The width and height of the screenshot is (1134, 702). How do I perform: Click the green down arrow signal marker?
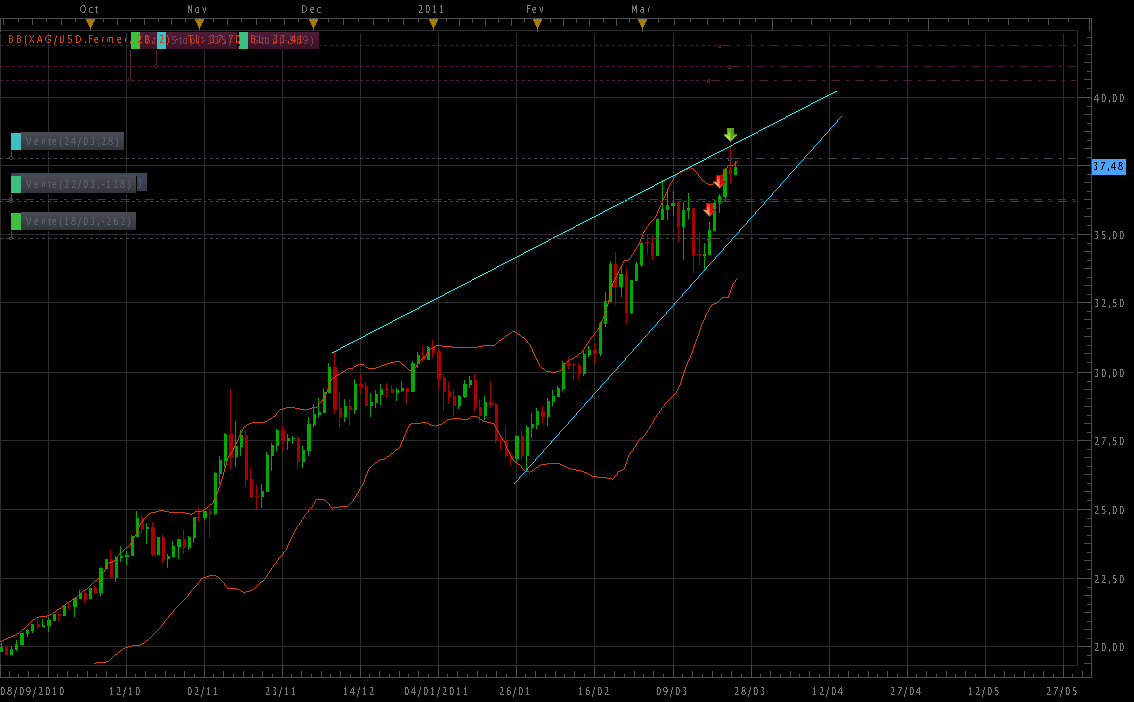click(730, 135)
